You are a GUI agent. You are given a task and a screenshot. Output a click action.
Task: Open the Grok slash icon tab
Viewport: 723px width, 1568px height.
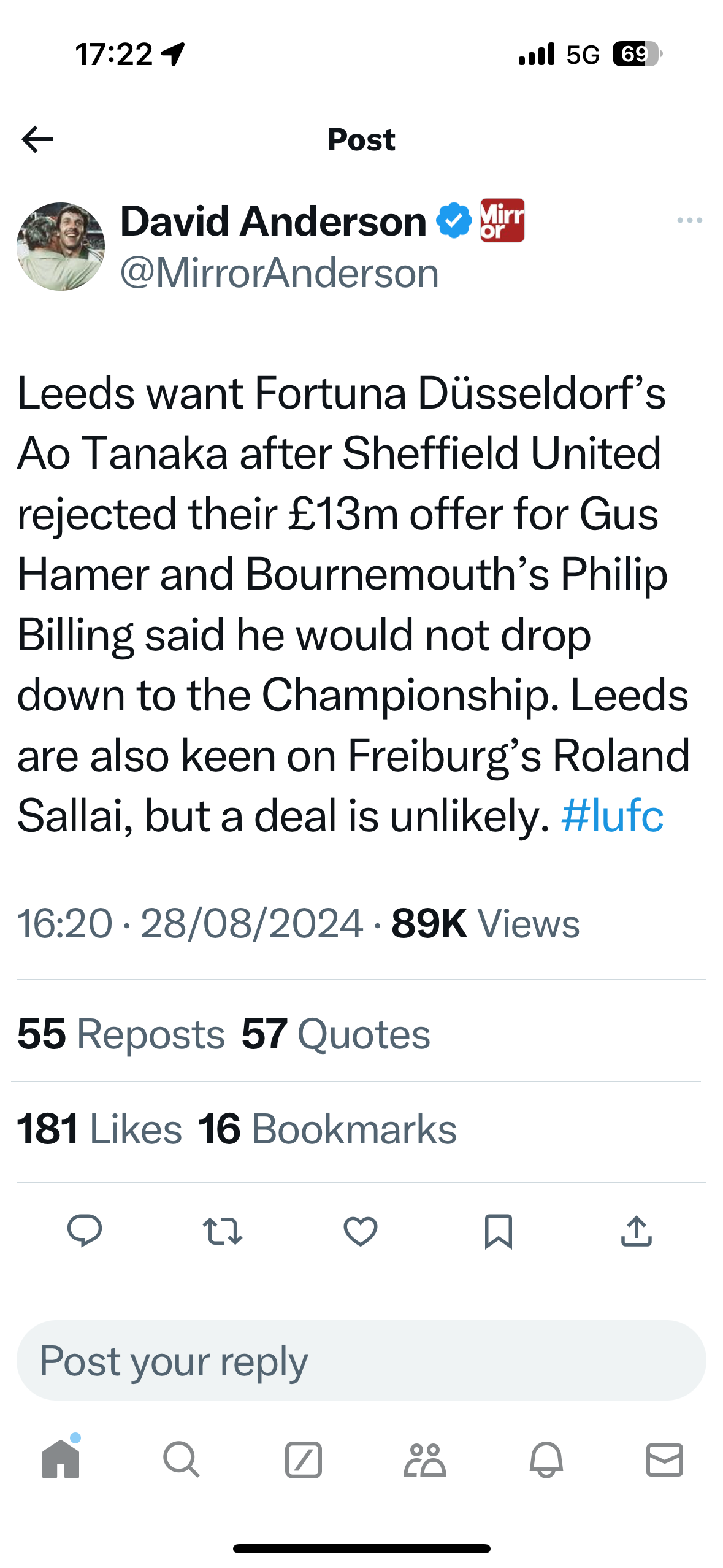coord(303,1459)
